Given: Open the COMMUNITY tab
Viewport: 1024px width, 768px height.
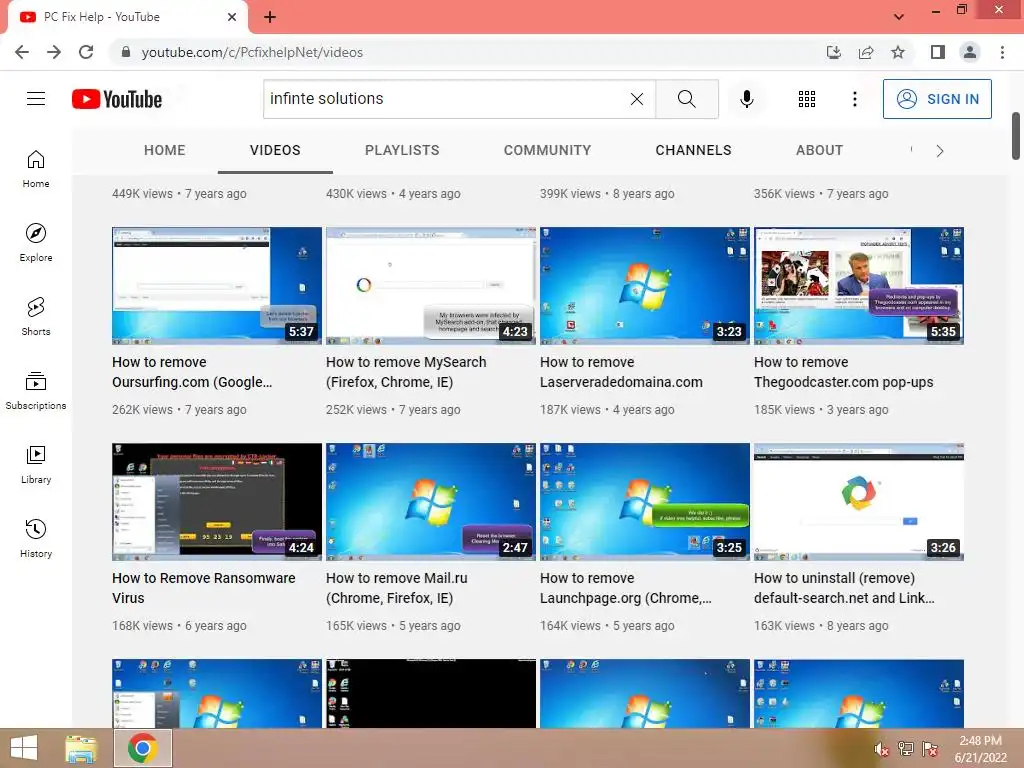Looking at the screenshot, I should pos(547,150).
